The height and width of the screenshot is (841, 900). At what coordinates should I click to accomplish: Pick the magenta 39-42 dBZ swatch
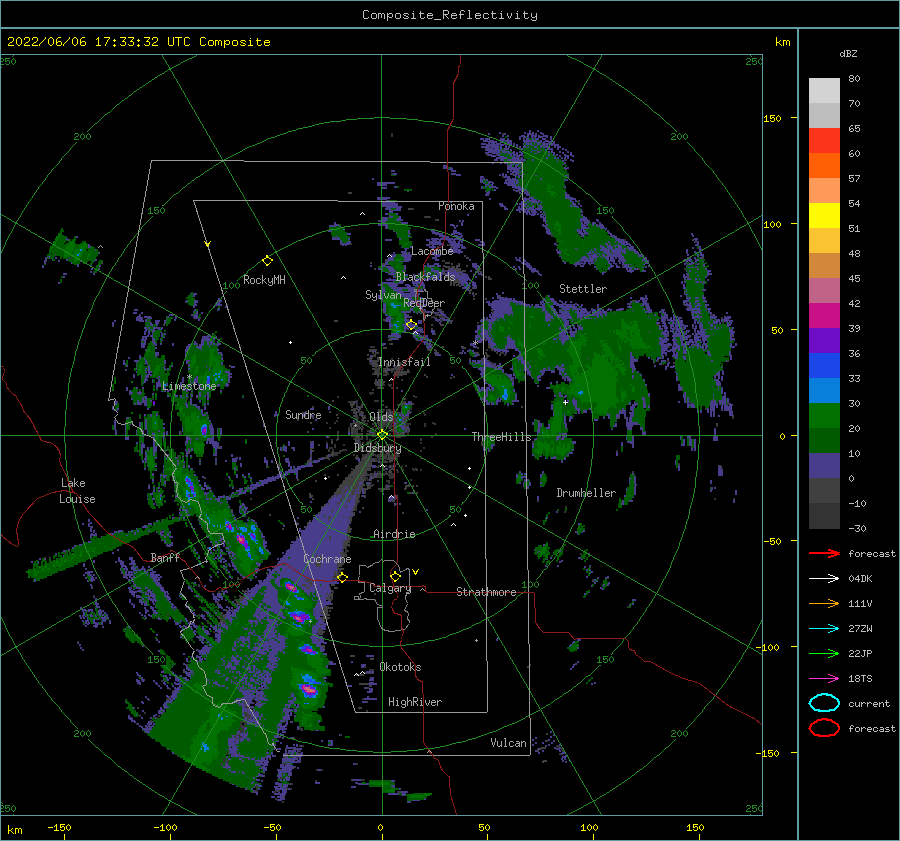[x=824, y=316]
